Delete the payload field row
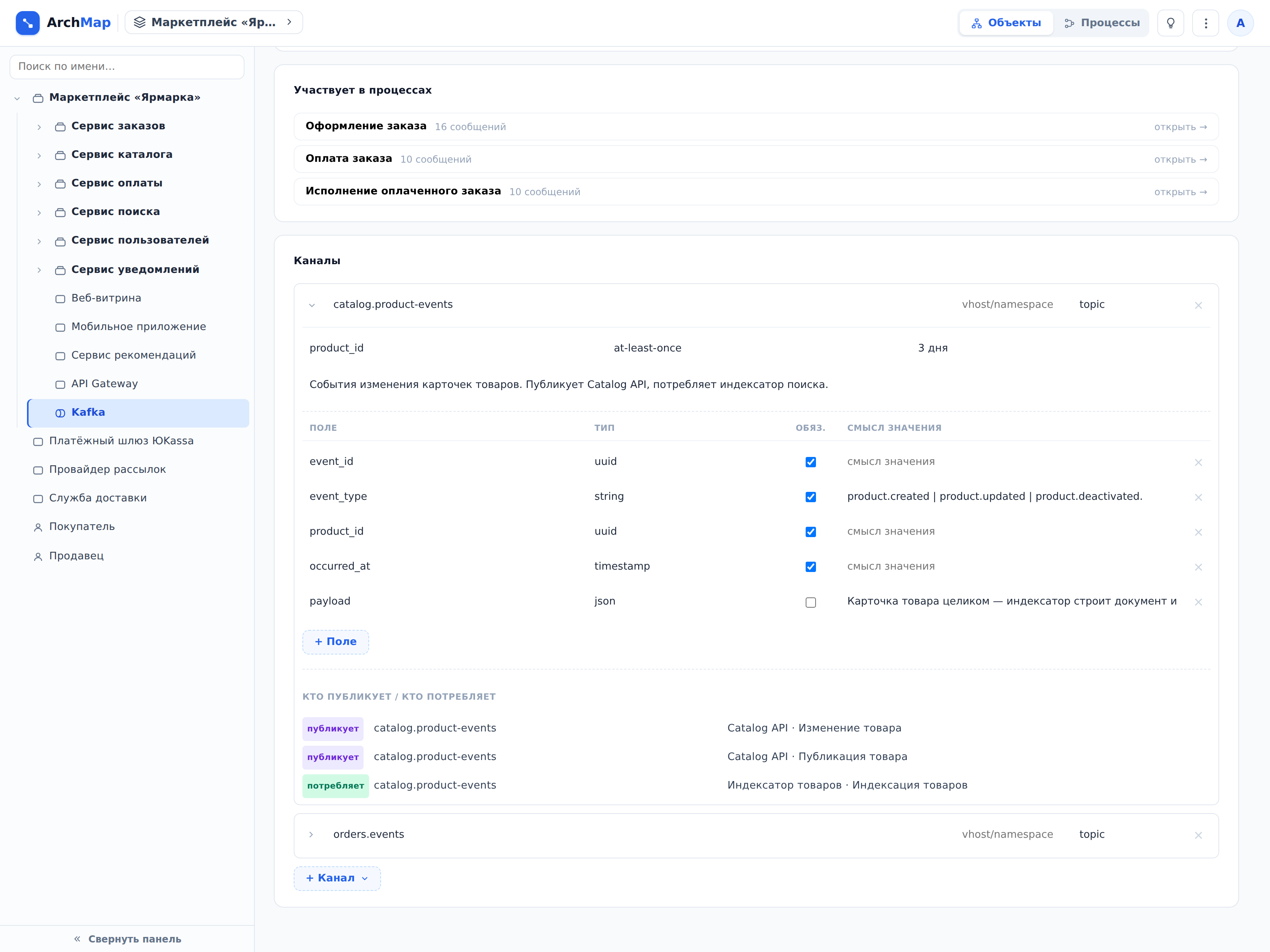Viewport: 1270px width, 952px height. click(x=1198, y=602)
